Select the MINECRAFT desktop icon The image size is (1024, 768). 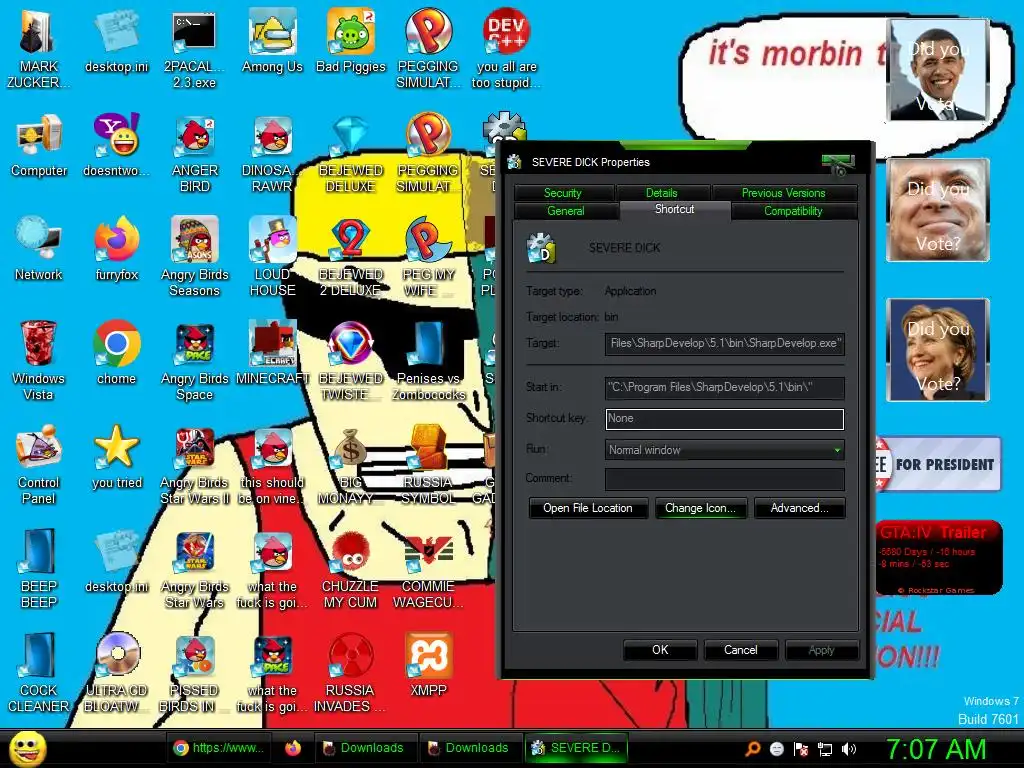click(272, 353)
